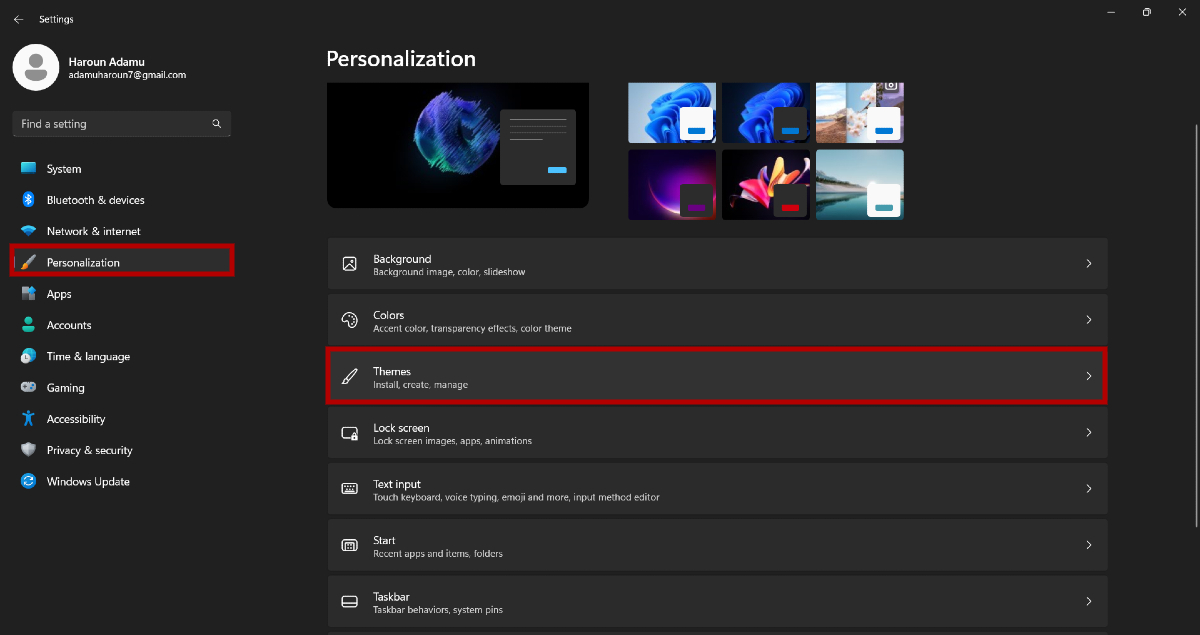Click the Find a setting search box

pyautogui.click(x=122, y=124)
